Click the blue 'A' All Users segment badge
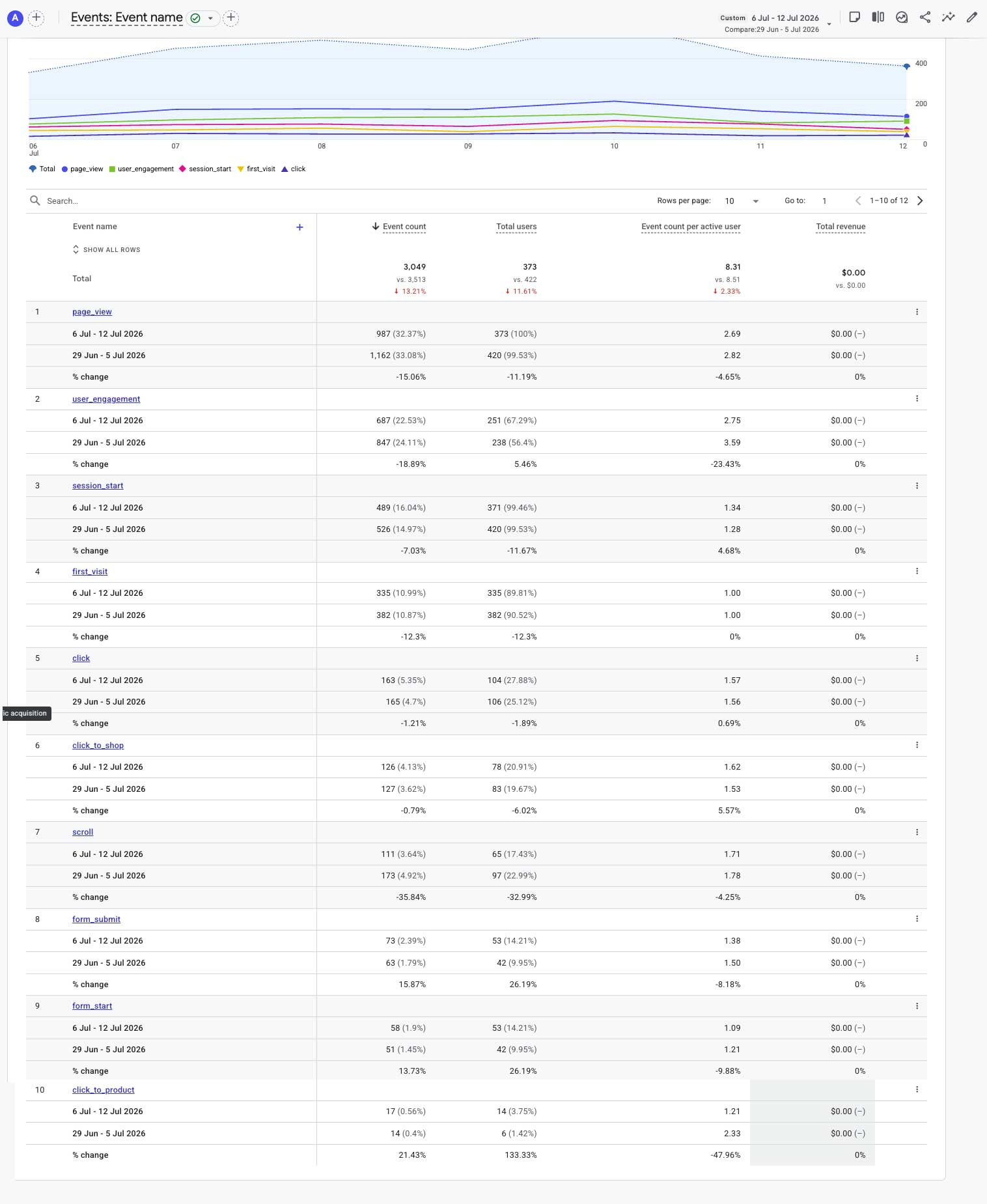The width and height of the screenshot is (987, 1204). (15, 18)
